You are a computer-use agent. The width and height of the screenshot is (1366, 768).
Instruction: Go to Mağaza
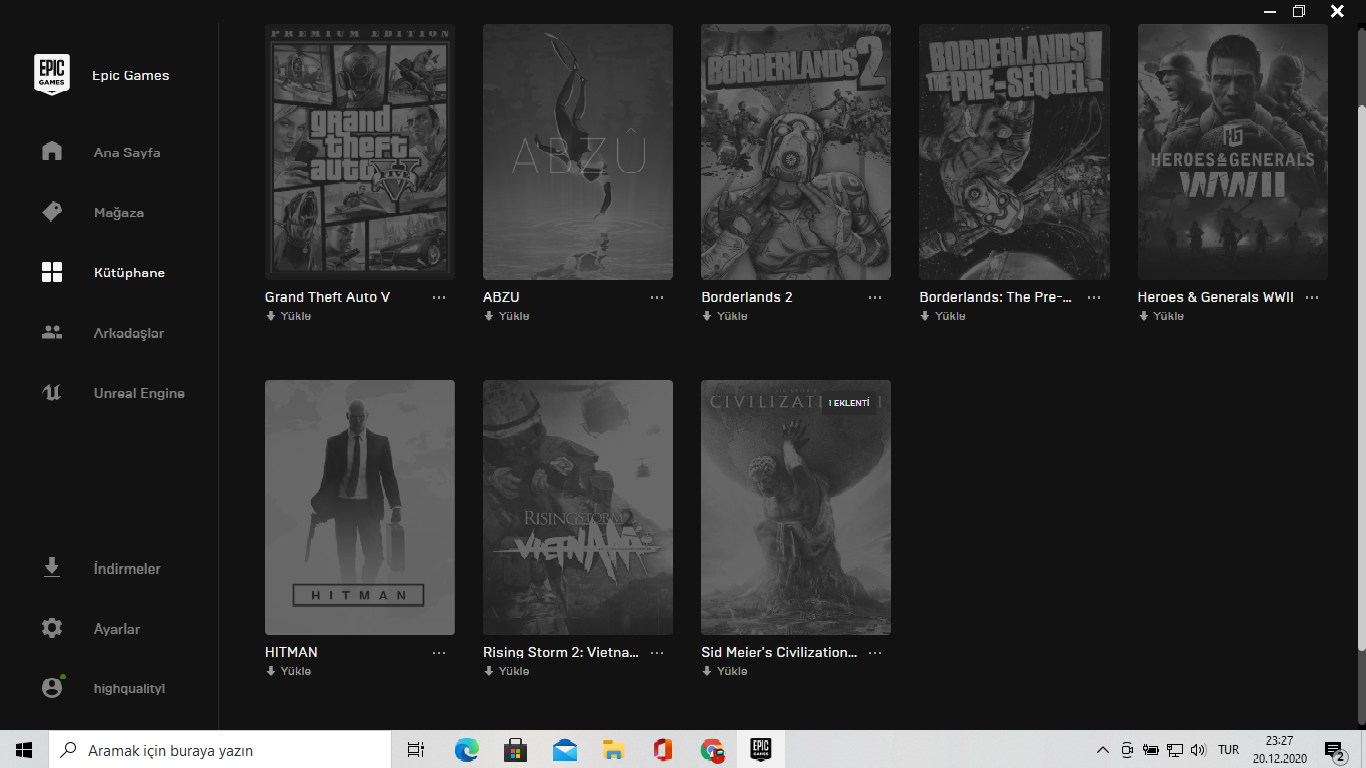(x=119, y=213)
